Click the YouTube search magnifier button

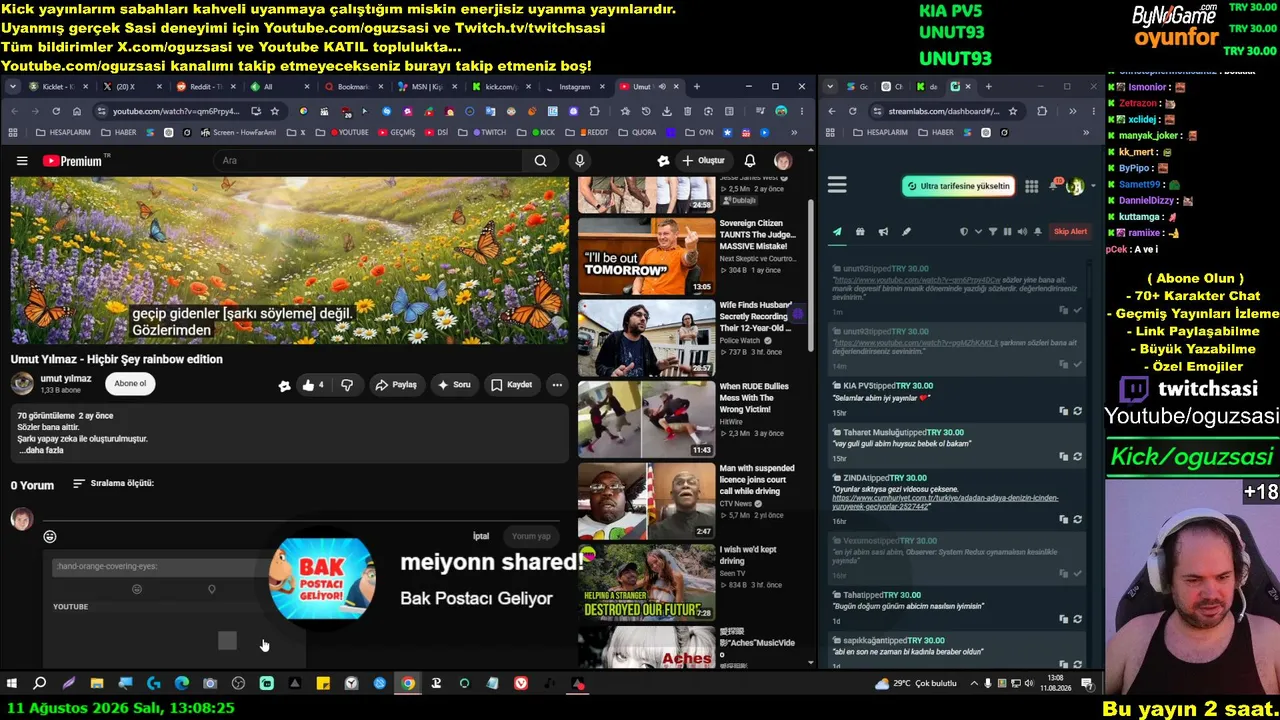540,161
